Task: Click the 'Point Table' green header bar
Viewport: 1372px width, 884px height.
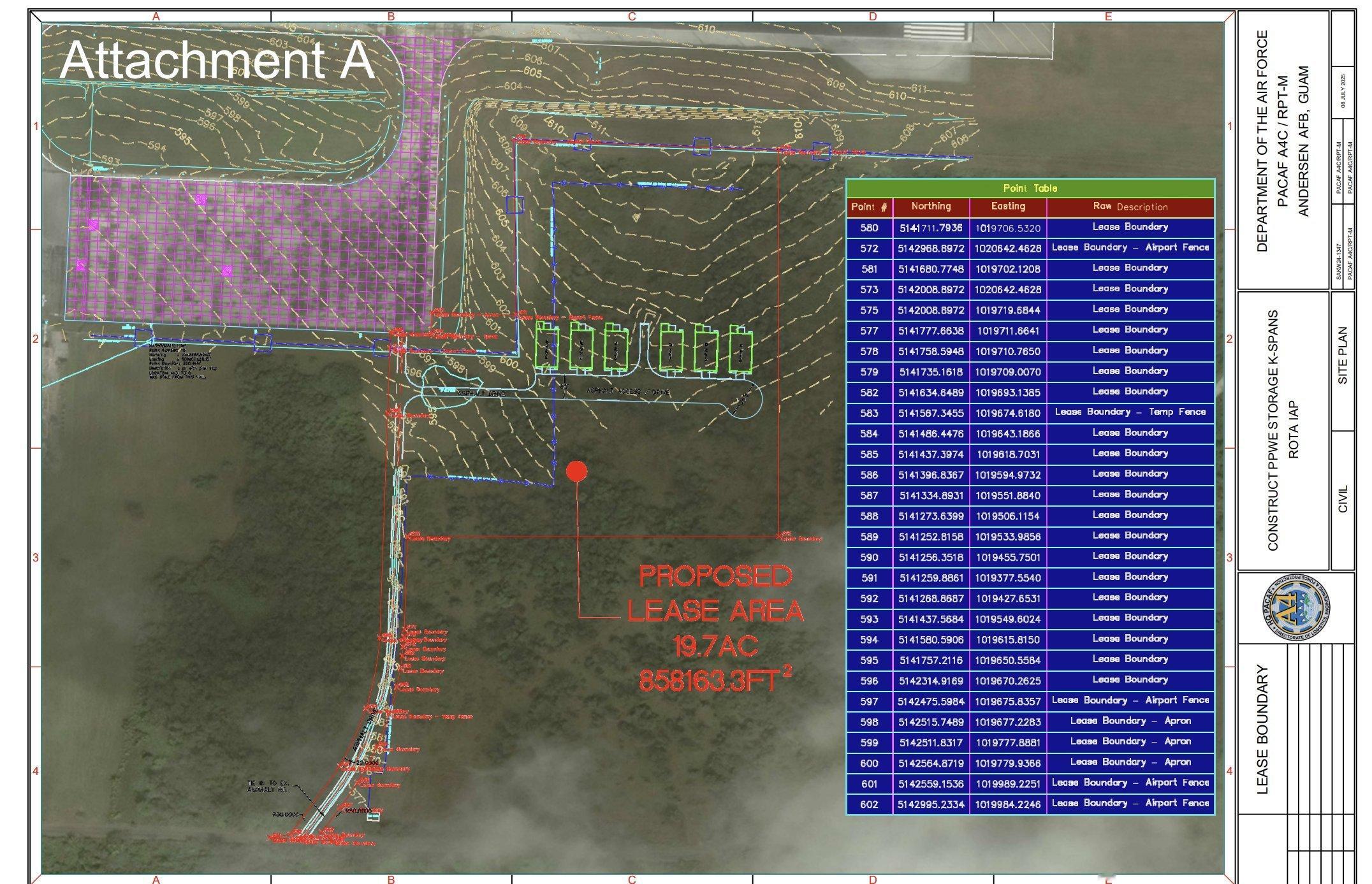Action: [x=1030, y=189]
